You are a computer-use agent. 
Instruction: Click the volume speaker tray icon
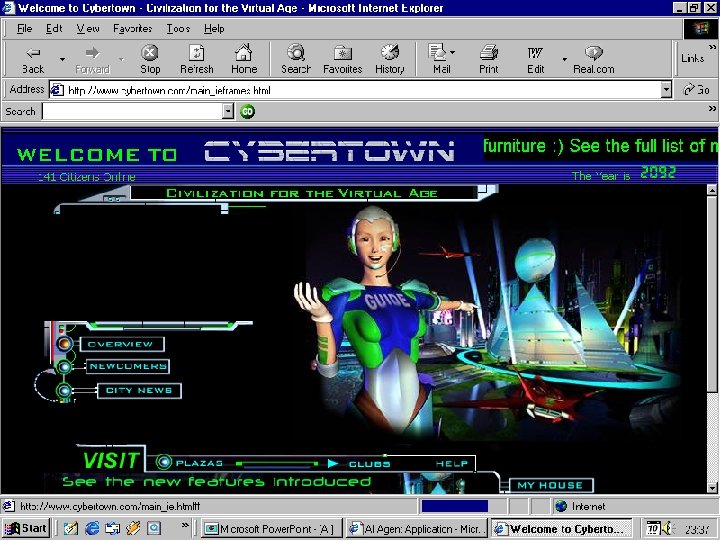(667, 528)
